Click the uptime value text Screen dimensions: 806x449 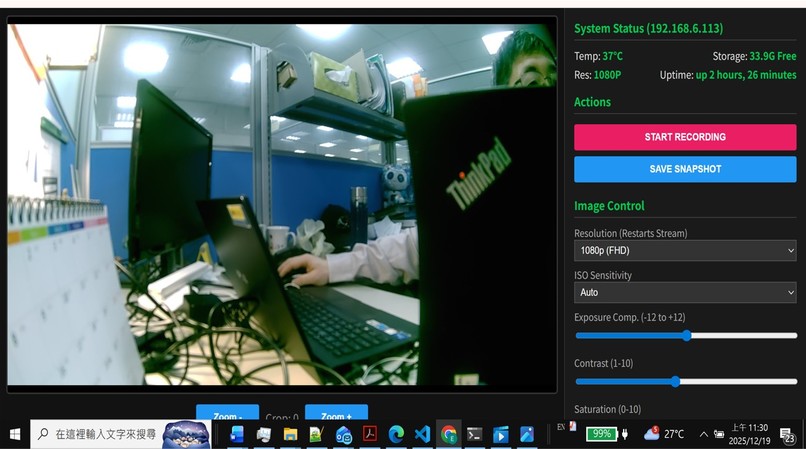[x=746, y=75]
